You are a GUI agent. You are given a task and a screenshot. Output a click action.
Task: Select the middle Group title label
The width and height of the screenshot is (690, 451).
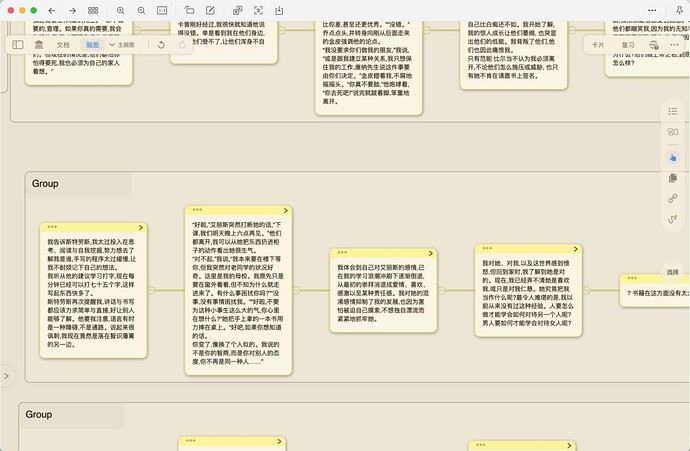(x=45, y=183)
